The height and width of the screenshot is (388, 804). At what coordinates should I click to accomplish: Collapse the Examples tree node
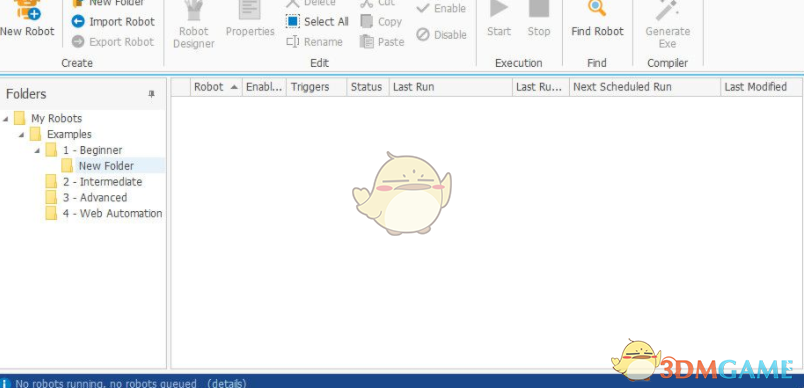pos(22,135)
